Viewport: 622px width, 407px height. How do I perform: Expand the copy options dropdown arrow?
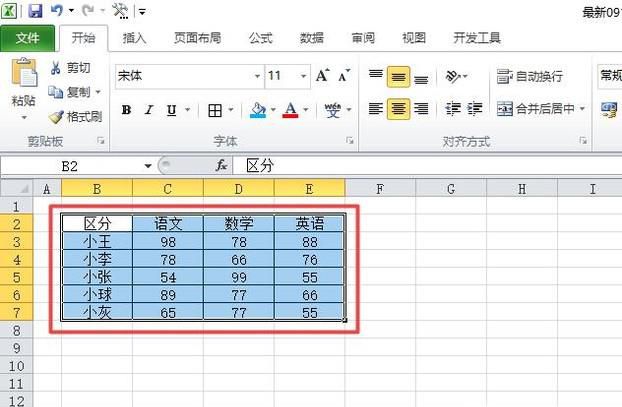click(x=98, y=92)
